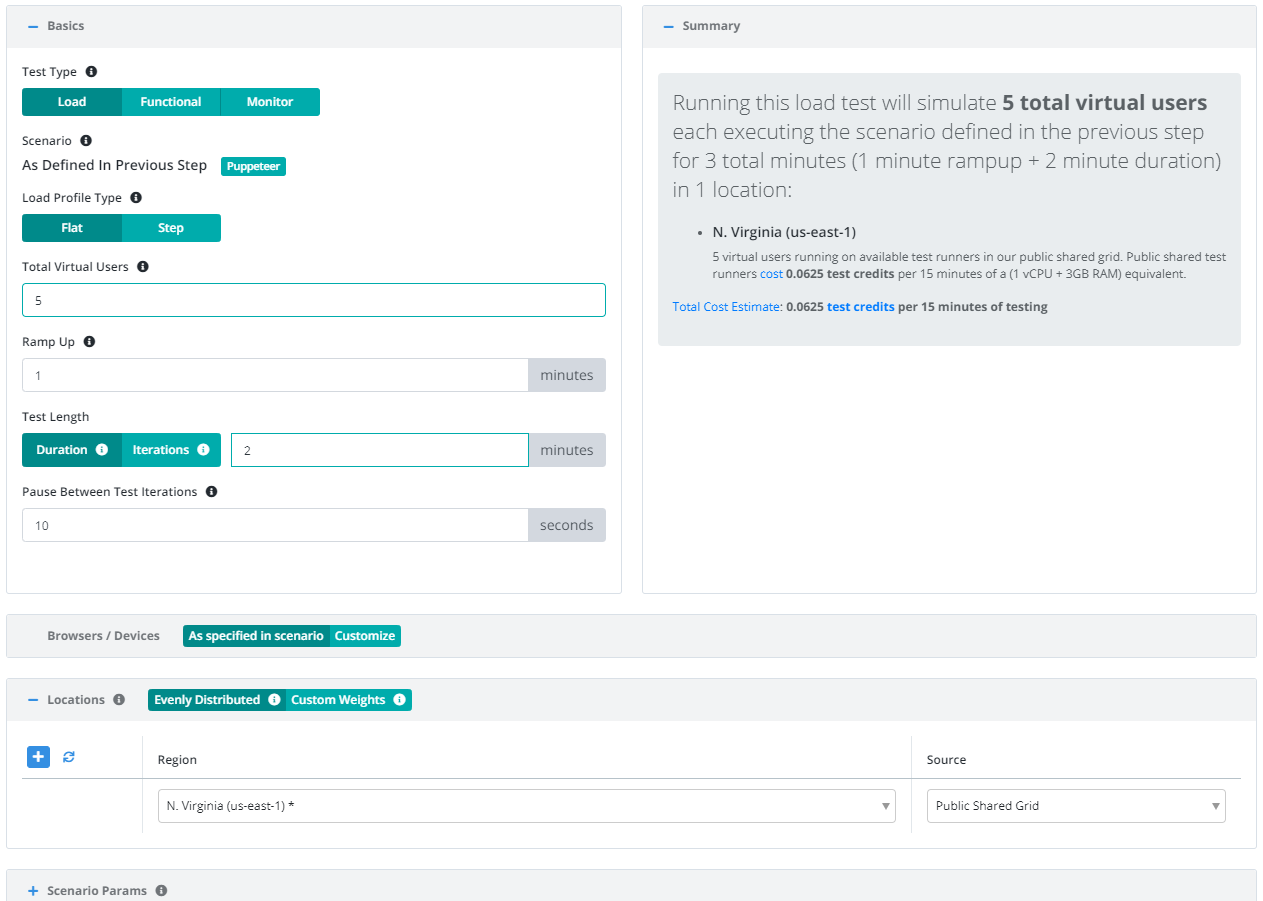Screen dimensions: 1263x901
Task: Choose the Flat load profile
Action: point(72,228)
